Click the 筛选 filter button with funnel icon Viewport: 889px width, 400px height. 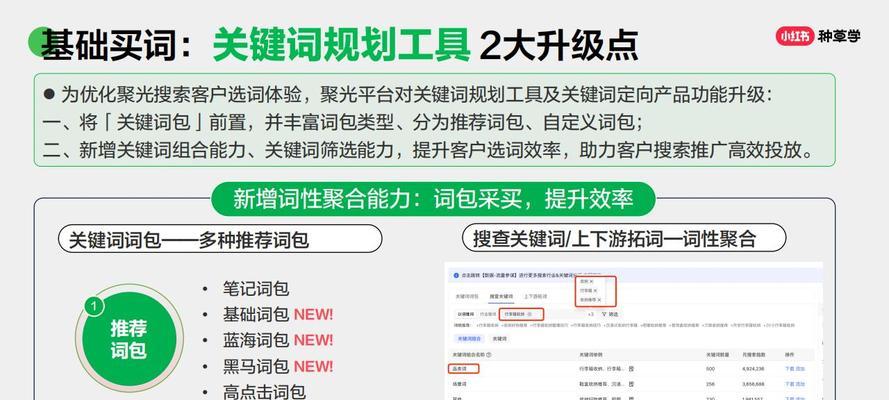click(609, 314)
